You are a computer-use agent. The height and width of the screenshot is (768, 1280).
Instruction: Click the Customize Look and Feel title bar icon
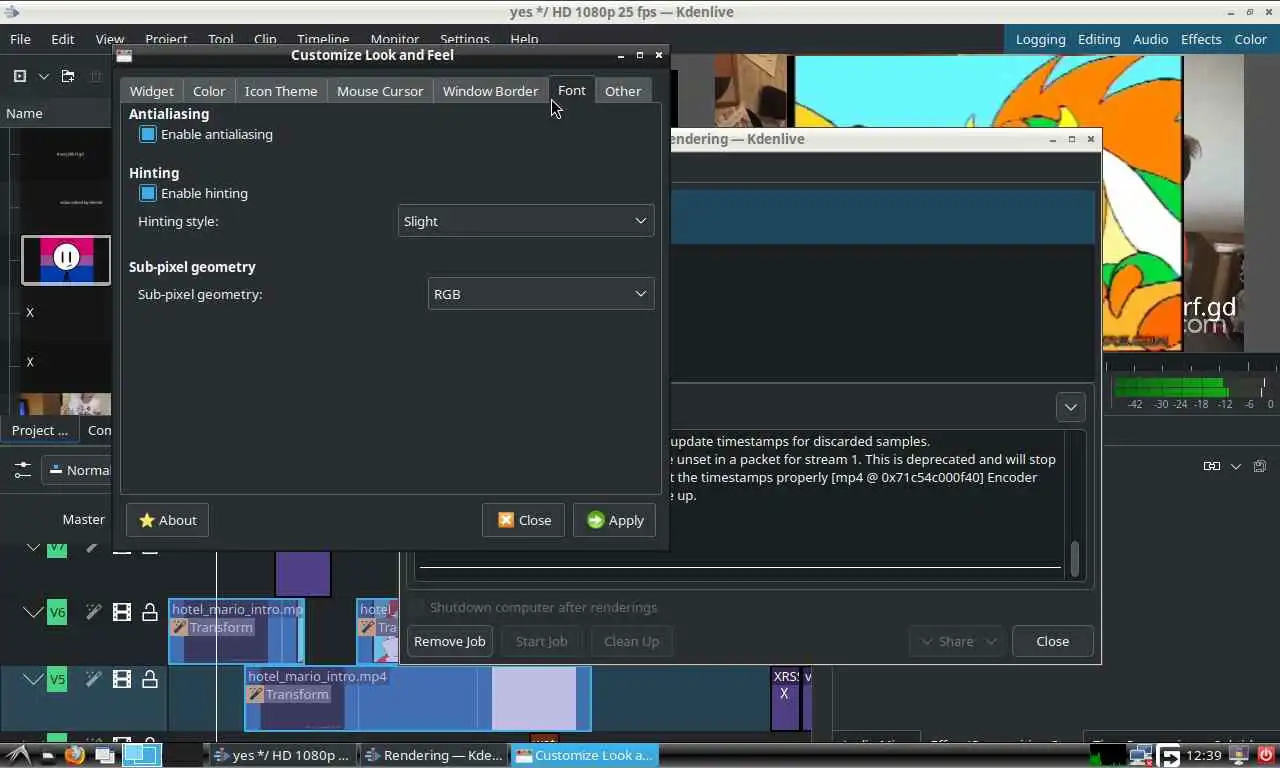coord(124,55)
